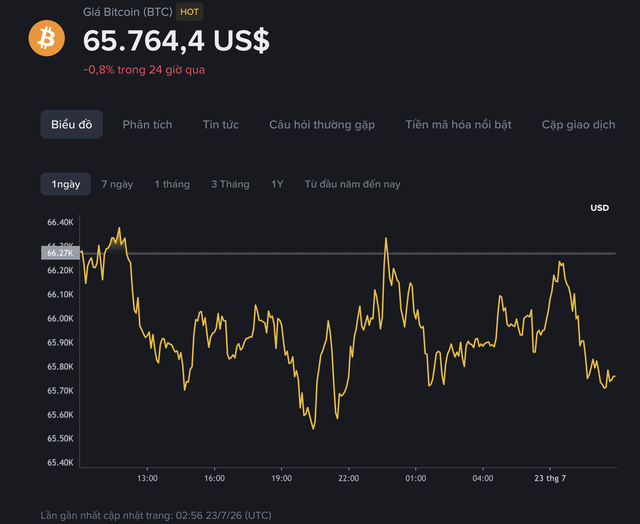Click the 23 thg 7 date label
The width and height of the screenshot is (640, 524).
(x=550, y=478)
